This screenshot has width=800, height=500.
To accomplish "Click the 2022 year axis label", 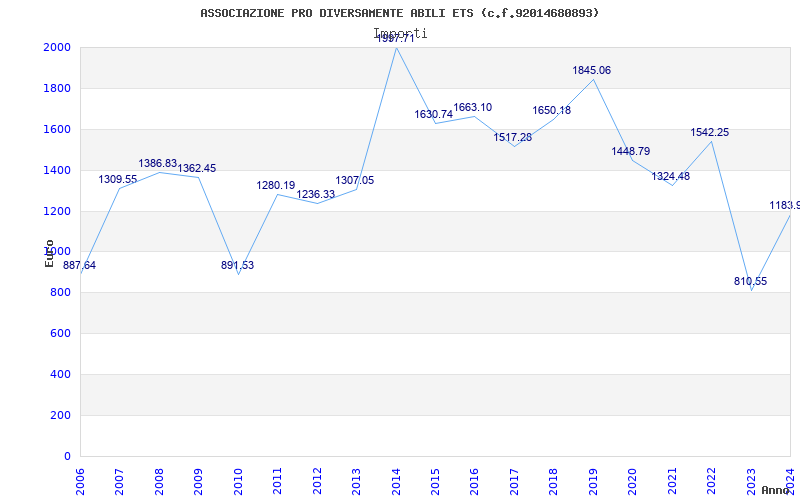I will [x=712, y=482].
